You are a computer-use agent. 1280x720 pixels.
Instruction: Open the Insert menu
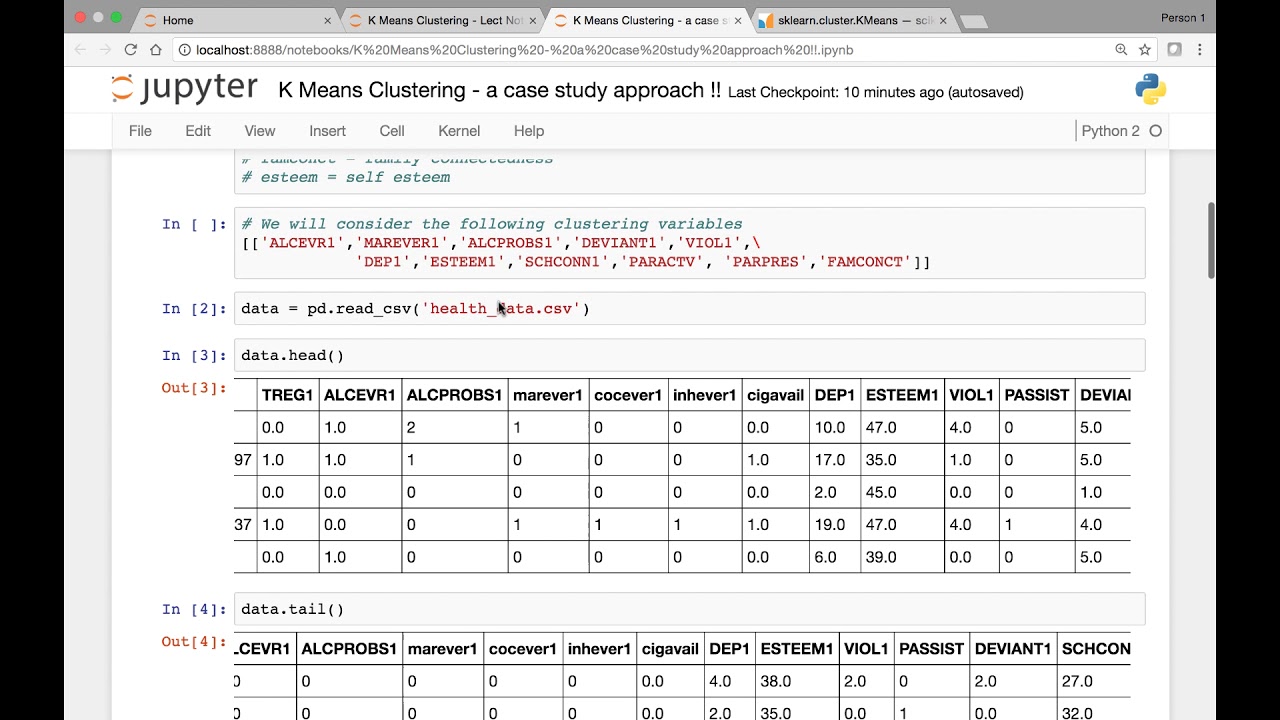click(x=327, y=131)
